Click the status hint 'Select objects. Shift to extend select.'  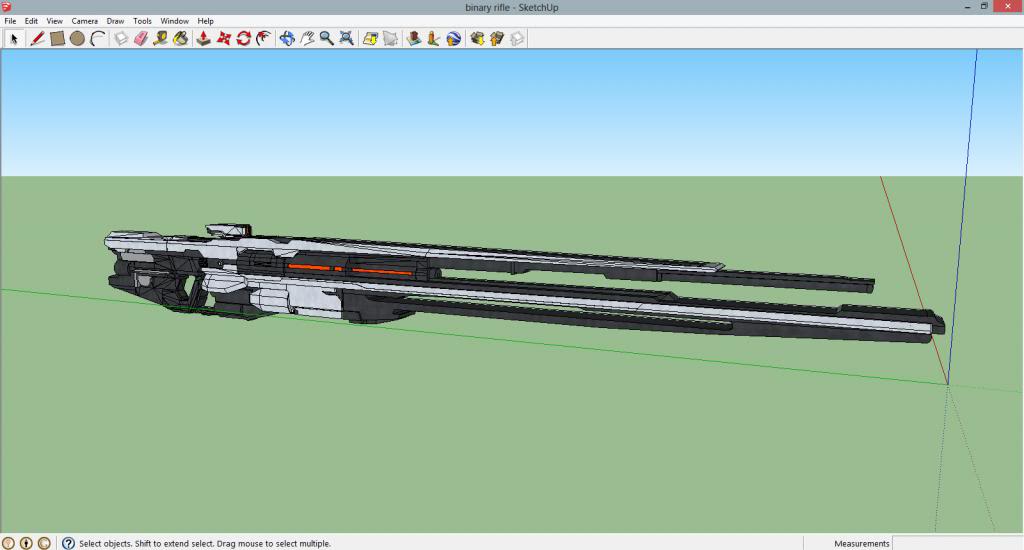point(145,543)
